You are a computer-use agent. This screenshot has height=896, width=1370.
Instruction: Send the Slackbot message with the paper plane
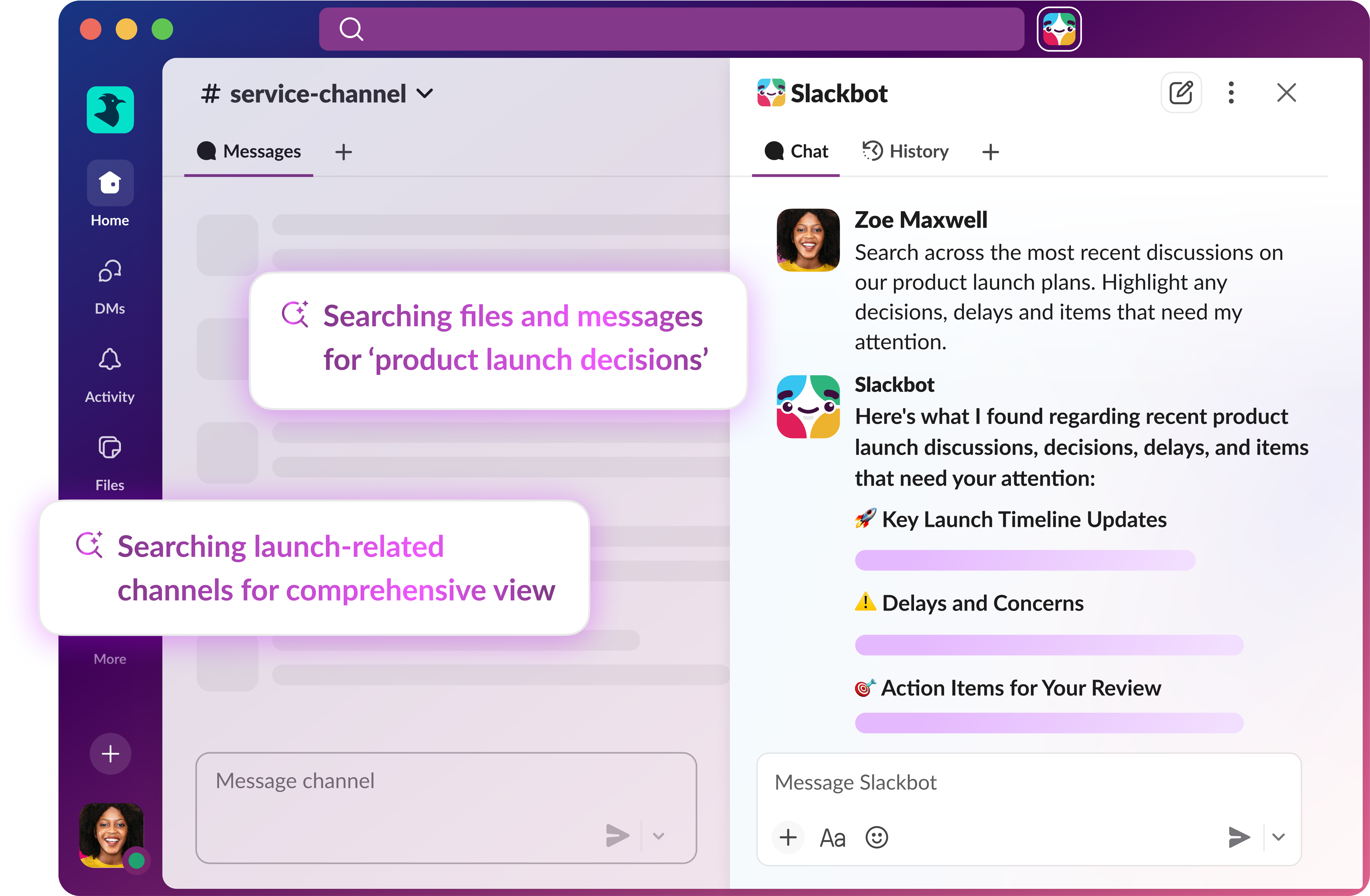click(1239, 838)
